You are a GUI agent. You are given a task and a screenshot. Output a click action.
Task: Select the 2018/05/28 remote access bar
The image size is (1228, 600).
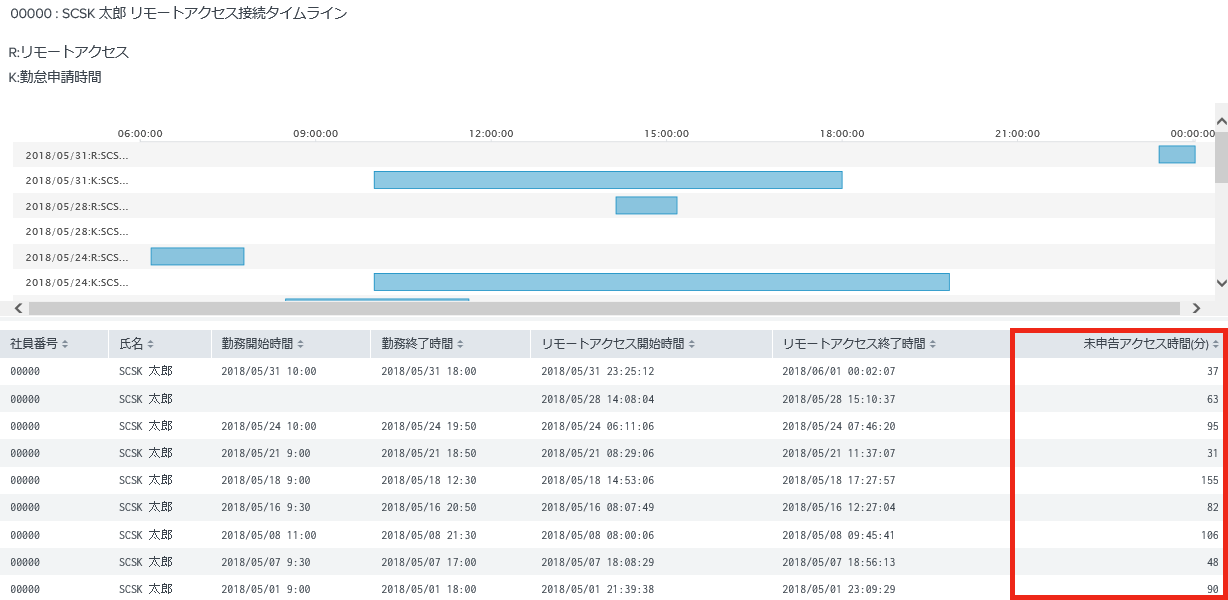646,205
